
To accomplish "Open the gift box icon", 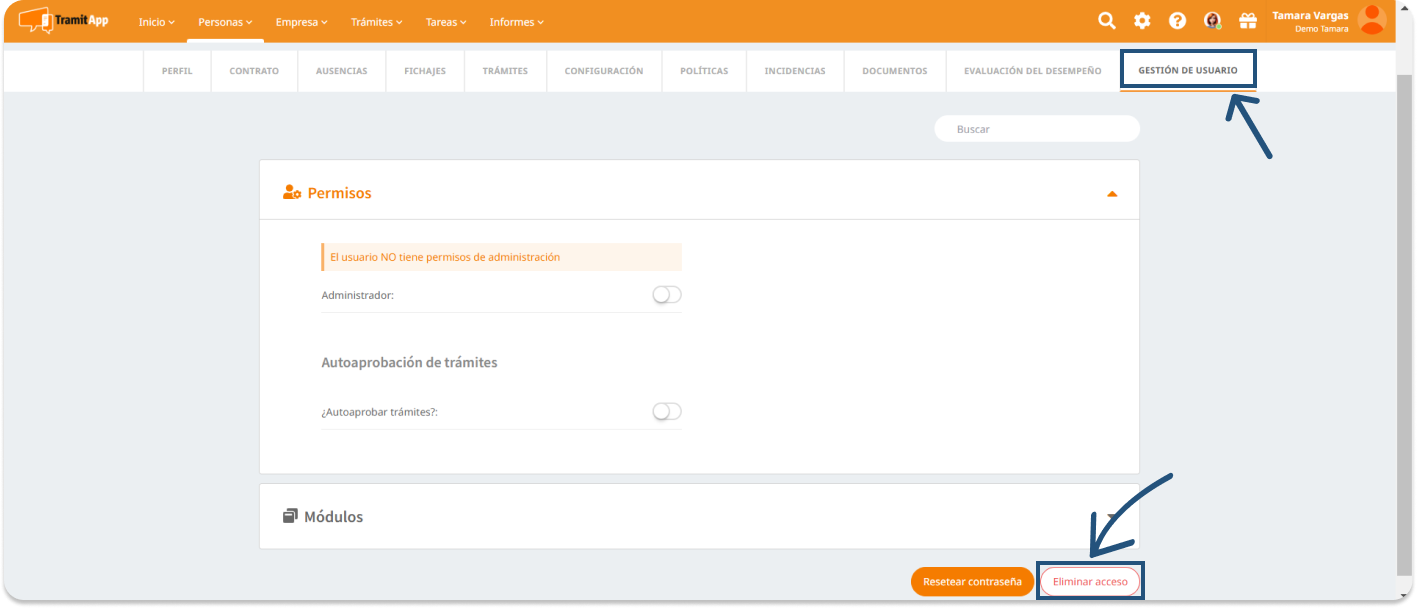I will coord(1247,21).
